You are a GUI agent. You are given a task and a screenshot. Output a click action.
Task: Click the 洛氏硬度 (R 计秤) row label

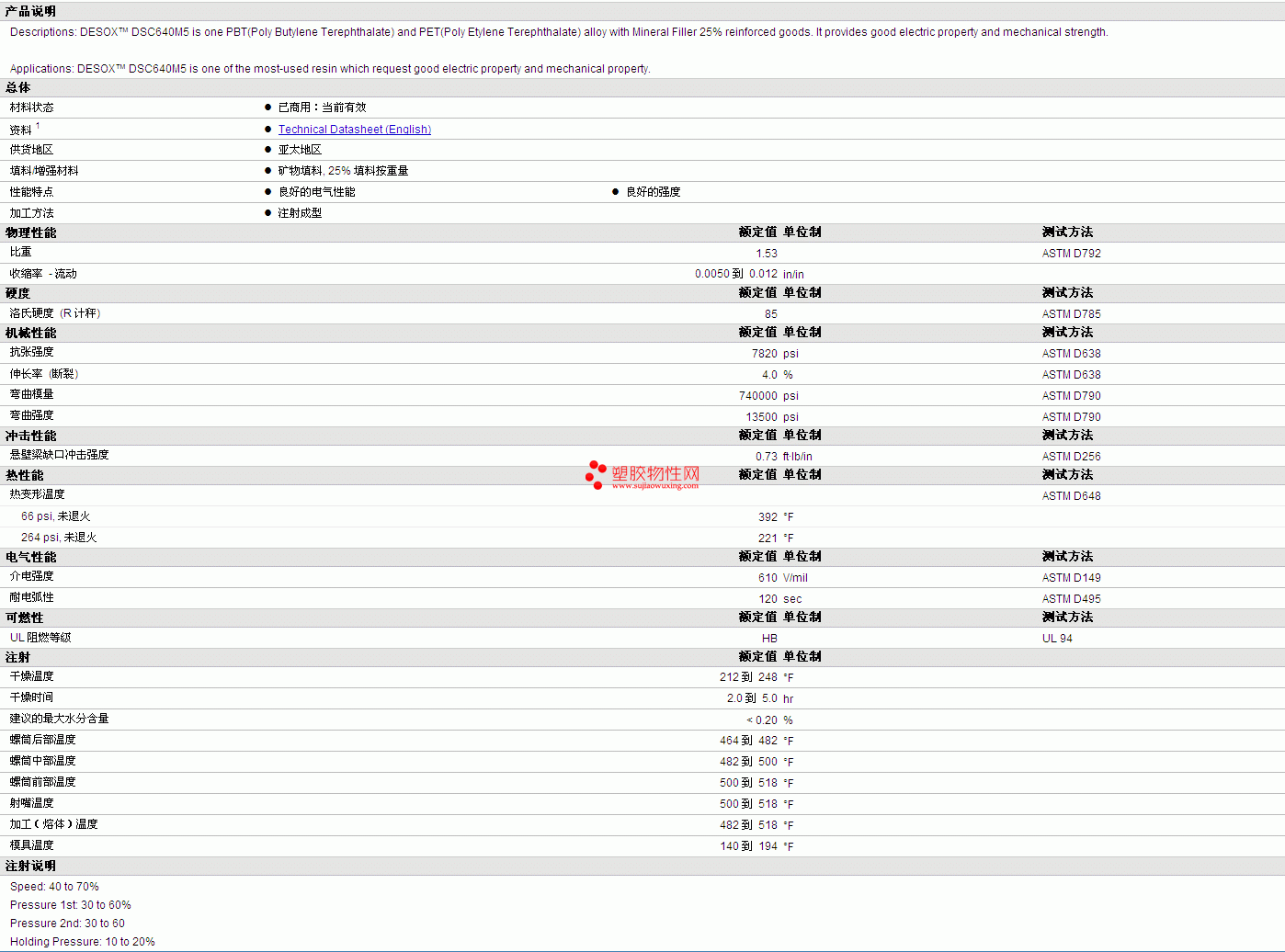[55, 313]
